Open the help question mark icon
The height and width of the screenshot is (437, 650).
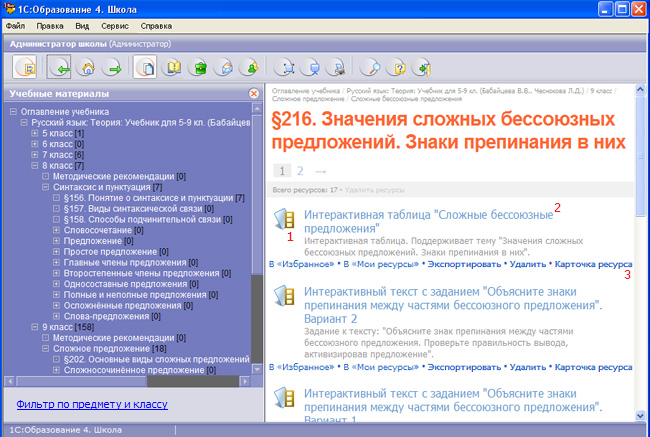pos(397,68)
